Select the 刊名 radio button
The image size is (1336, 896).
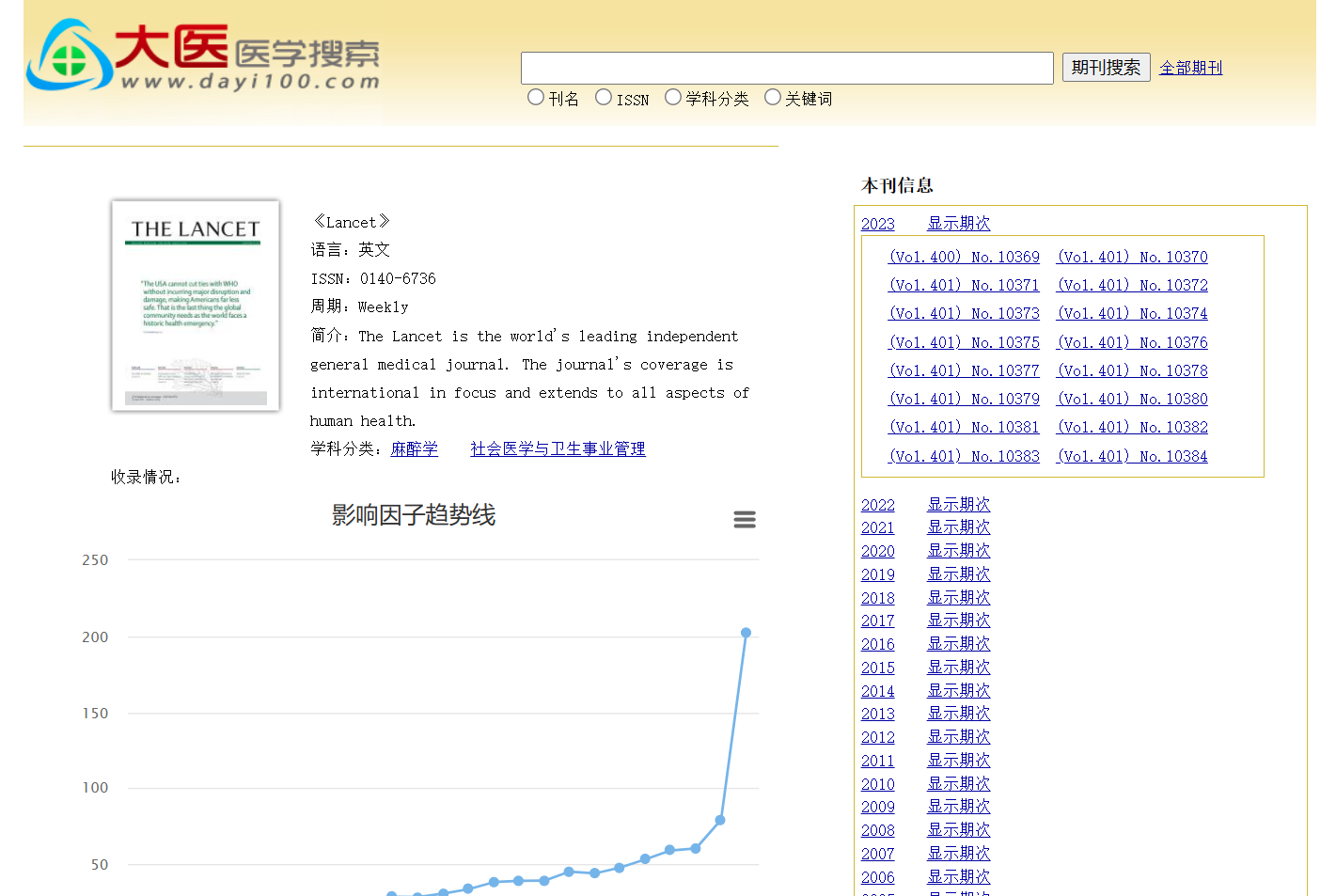536,98
